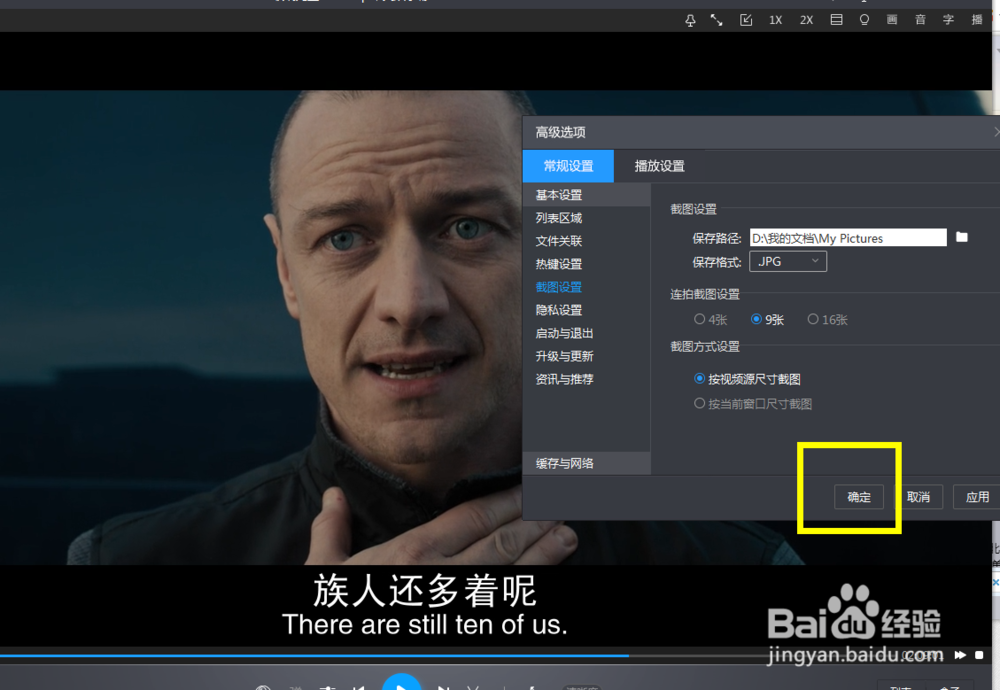
Task: Set video size to 2X
Action: point(806,20)
